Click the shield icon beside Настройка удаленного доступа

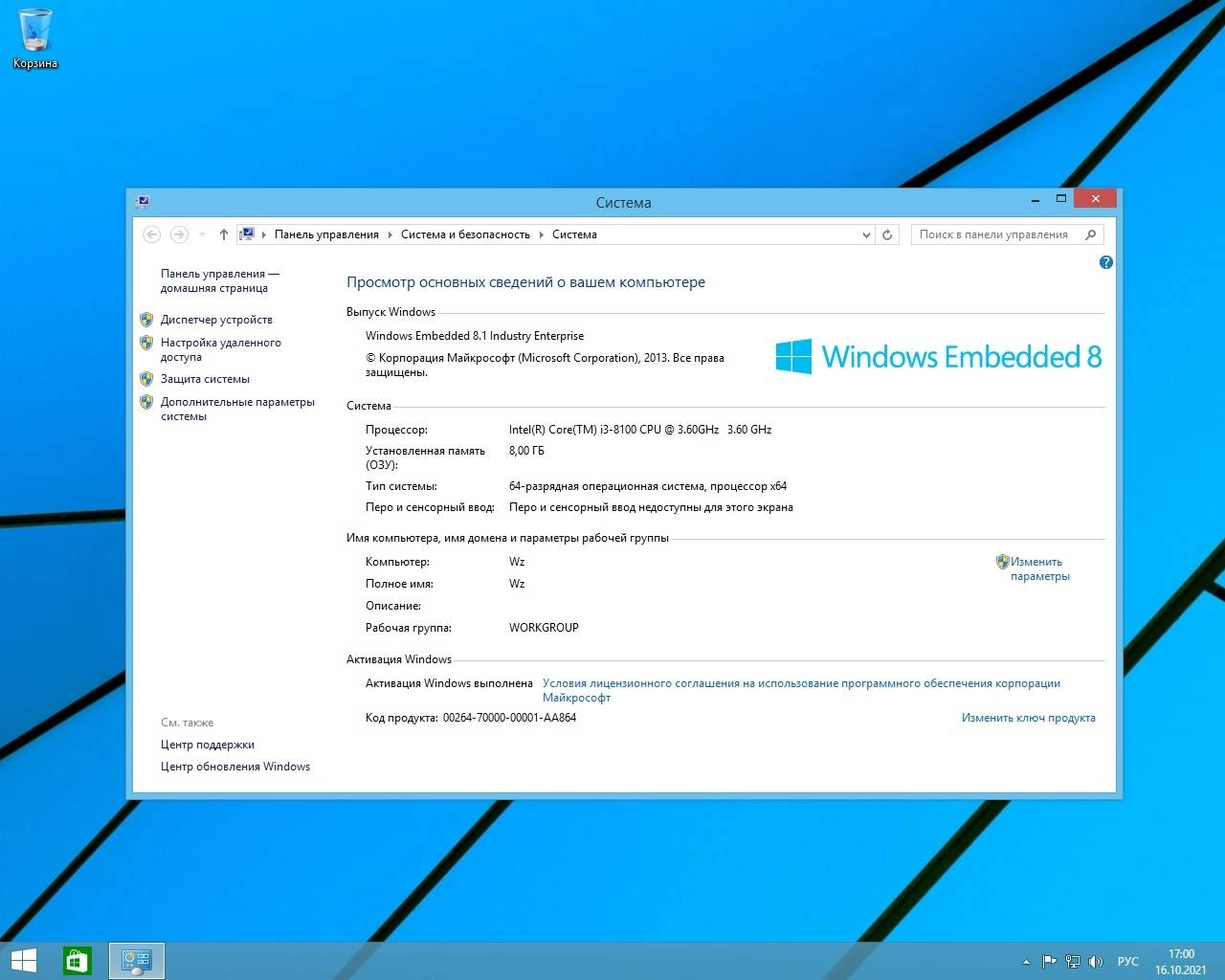(x=146, y=343)
